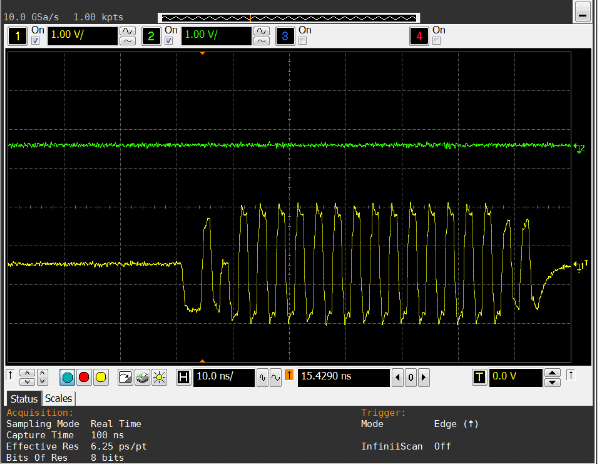The width and height of the screenshot is (598, 464).
Task: Click Trigger Mode Edge value
Action: [x=456, y=424]
